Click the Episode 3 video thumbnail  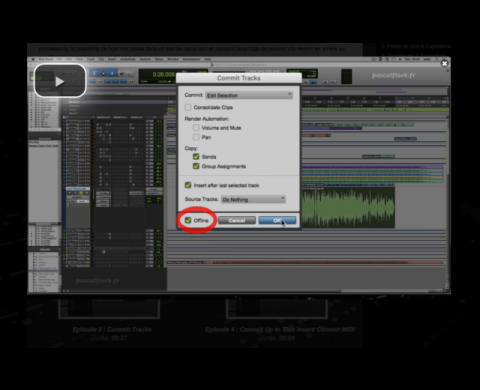pos(109,308)
